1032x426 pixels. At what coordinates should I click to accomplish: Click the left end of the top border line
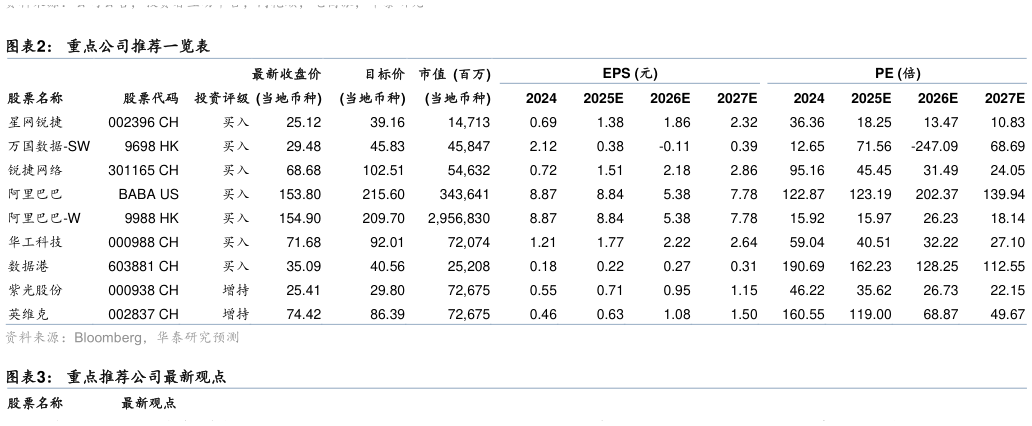(x=10, y=58)
